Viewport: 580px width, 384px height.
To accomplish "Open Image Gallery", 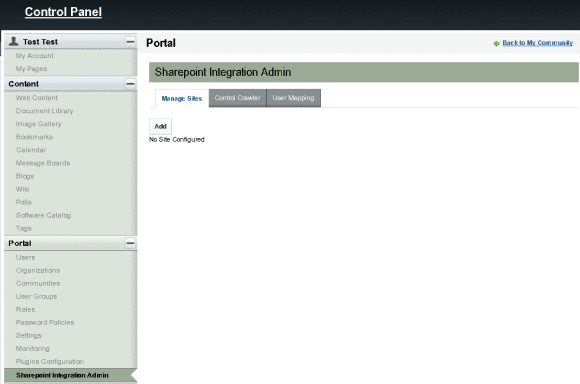I will tap(38, 124).
